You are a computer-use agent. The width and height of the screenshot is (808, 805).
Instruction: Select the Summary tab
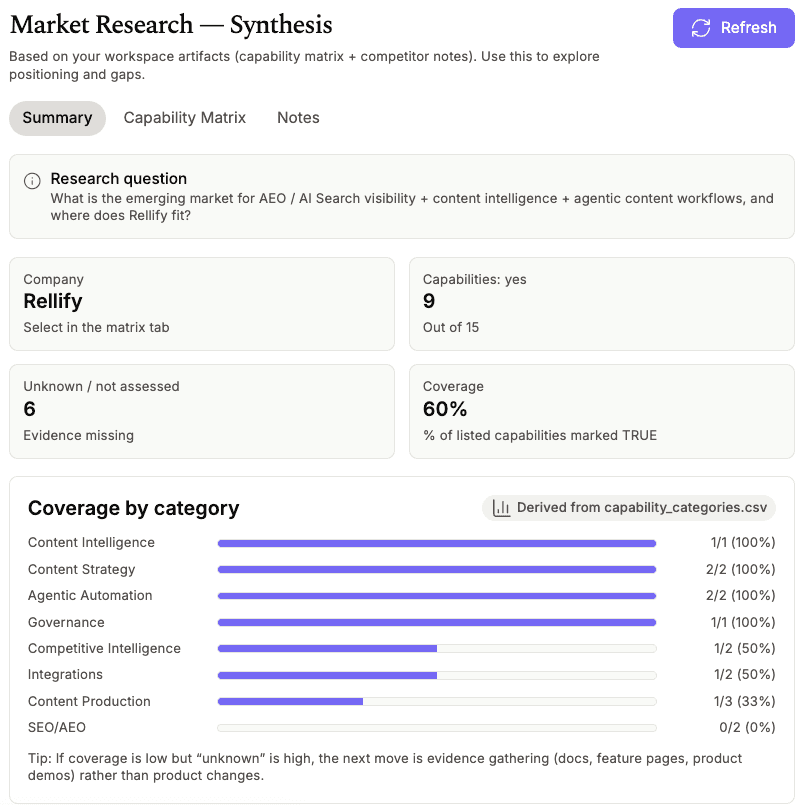coord(57,118)
